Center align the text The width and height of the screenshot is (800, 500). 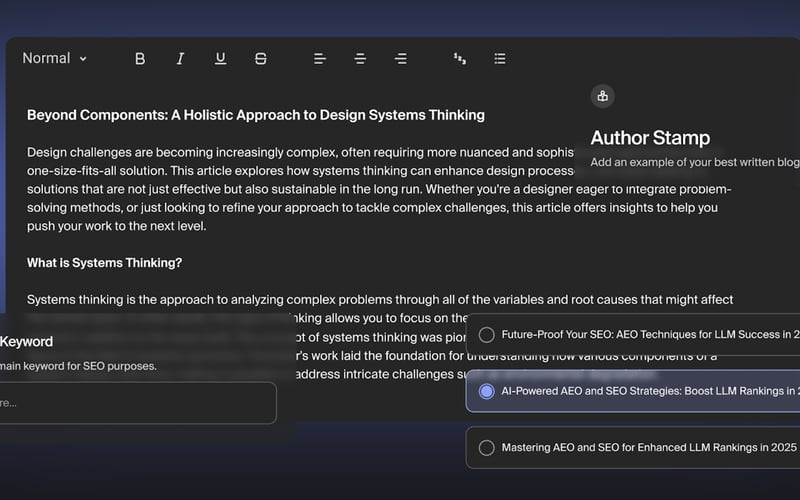[x=360, y=59]
